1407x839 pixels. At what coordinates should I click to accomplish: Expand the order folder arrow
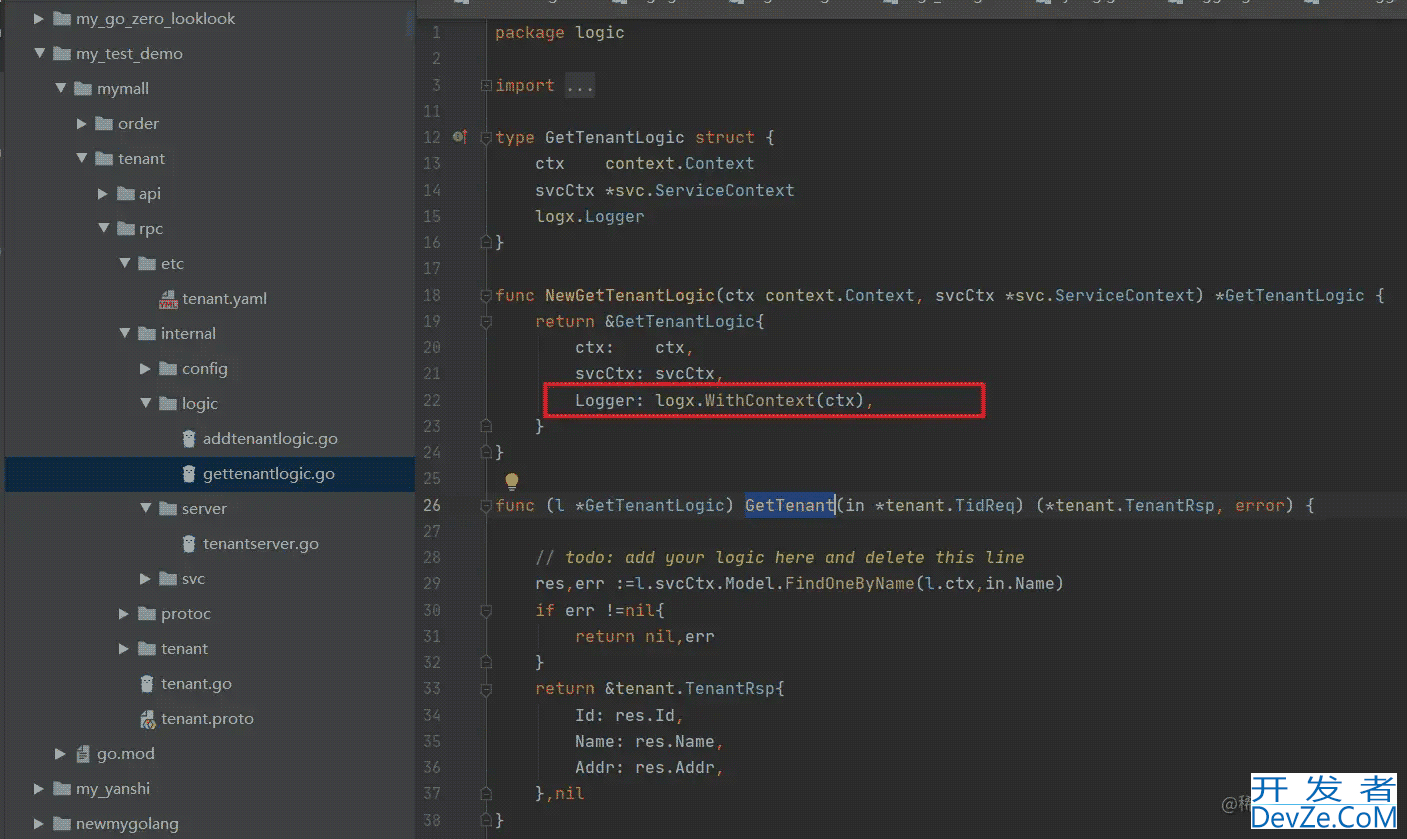[x=82, y=124]
